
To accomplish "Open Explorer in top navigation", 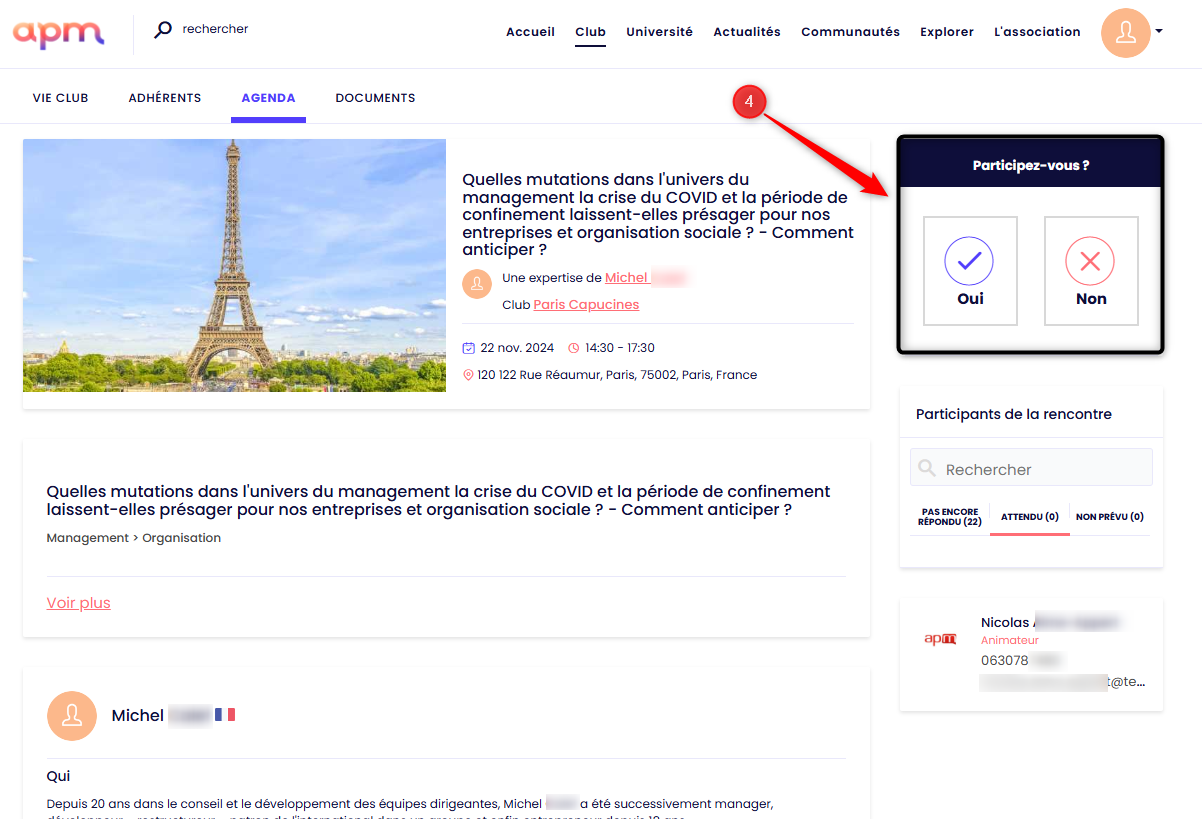I will pos(947,32).
